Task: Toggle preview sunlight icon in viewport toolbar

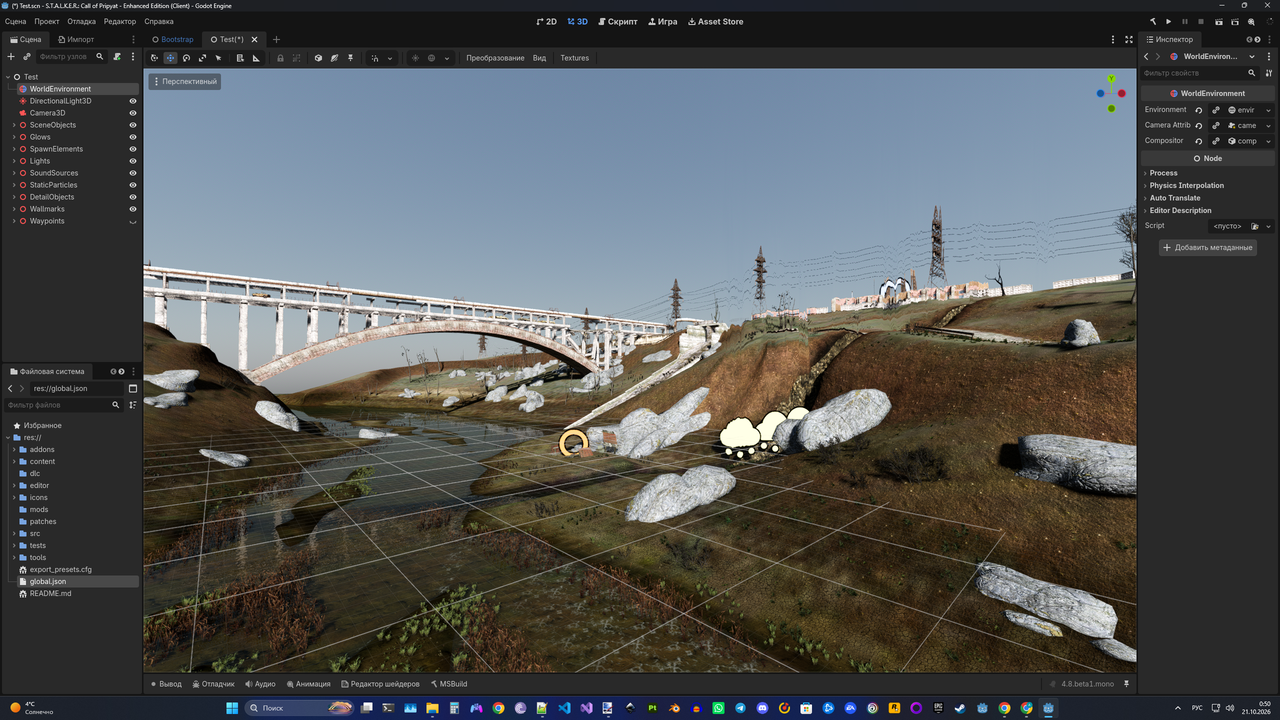Action: [415, 58]
